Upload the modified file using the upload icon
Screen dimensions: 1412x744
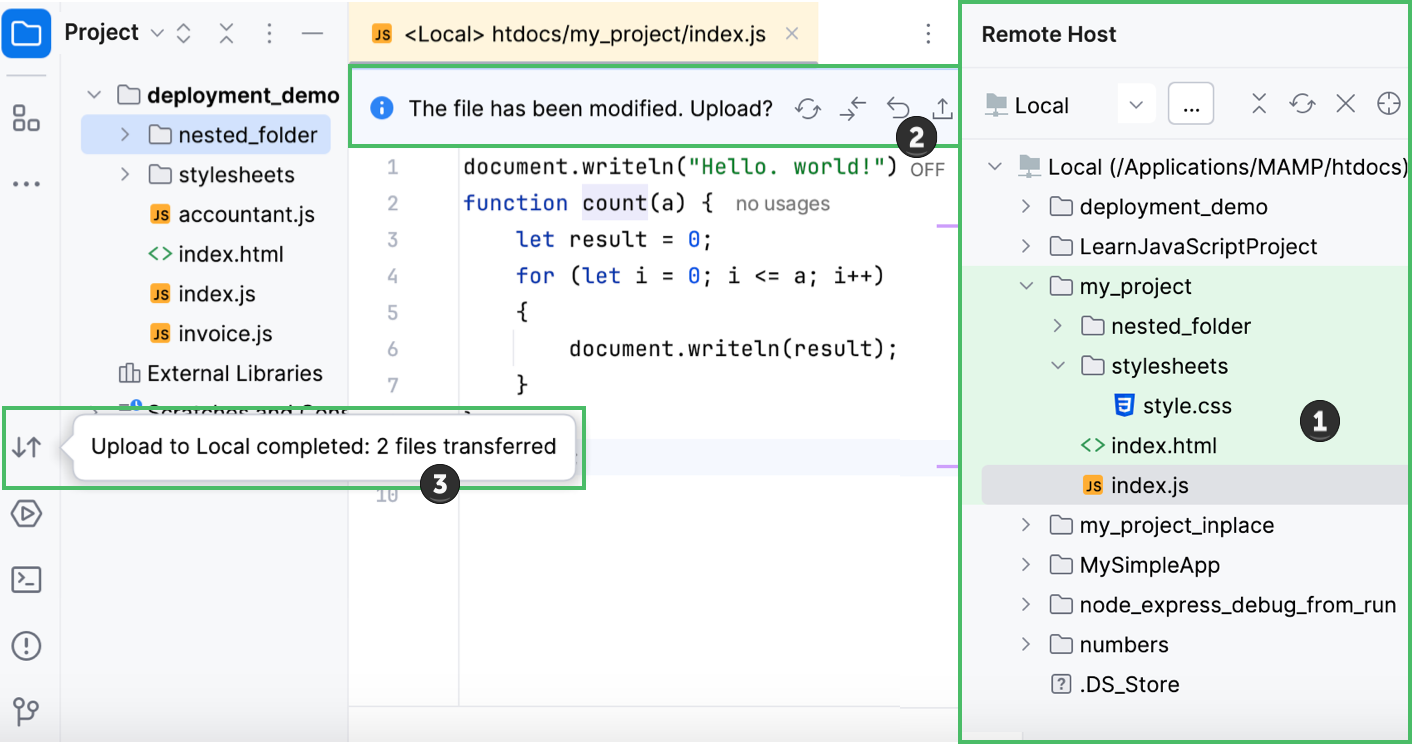click(941, 108)
